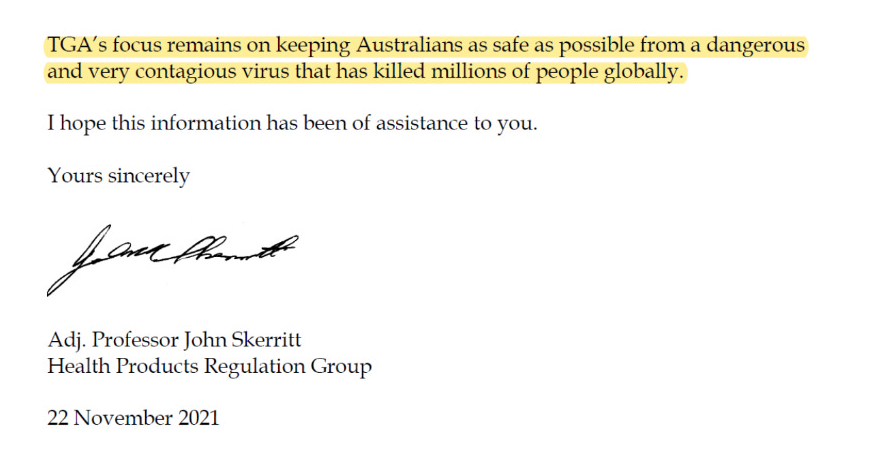Image resolution: width=878 pixels, height=454 pixels.
Task: Click the word "assistance" in the body text
Action: [415, 126]
